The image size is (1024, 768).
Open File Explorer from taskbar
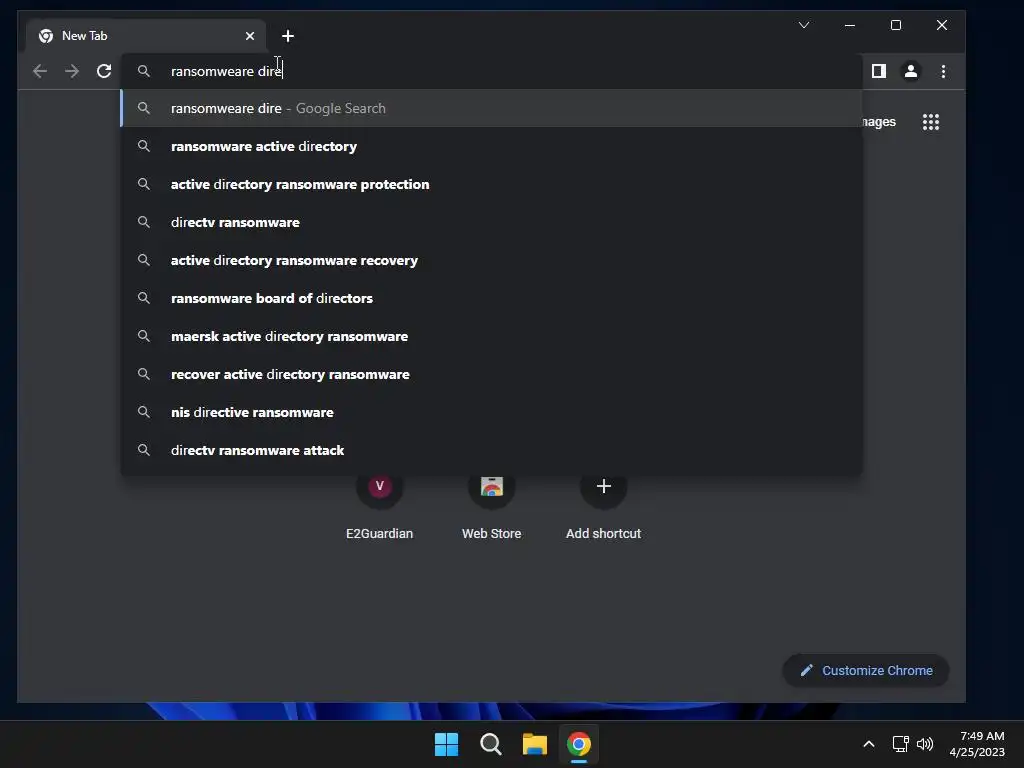click(x=535, y=744)
